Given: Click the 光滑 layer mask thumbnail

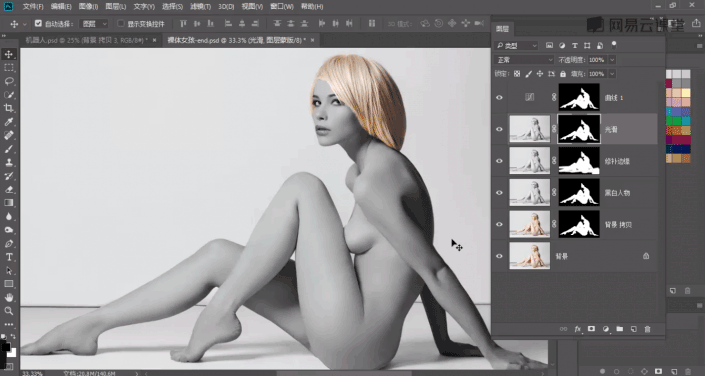Looking at the screenshot, I should pyautogui.click(x=579, y=129).
